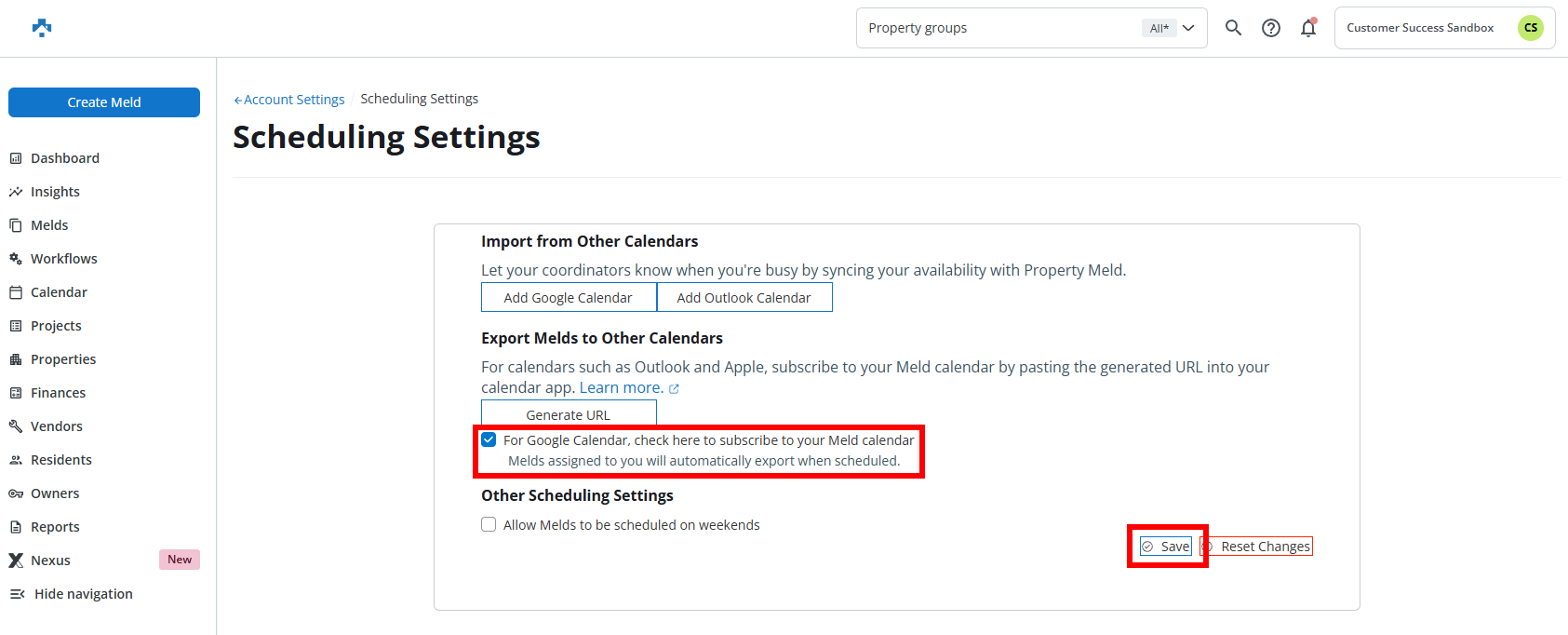Enable Allow Melds to be scheduled on weekends
Image resolution: width=1568 pixels, height=635 pixels.
489,524
